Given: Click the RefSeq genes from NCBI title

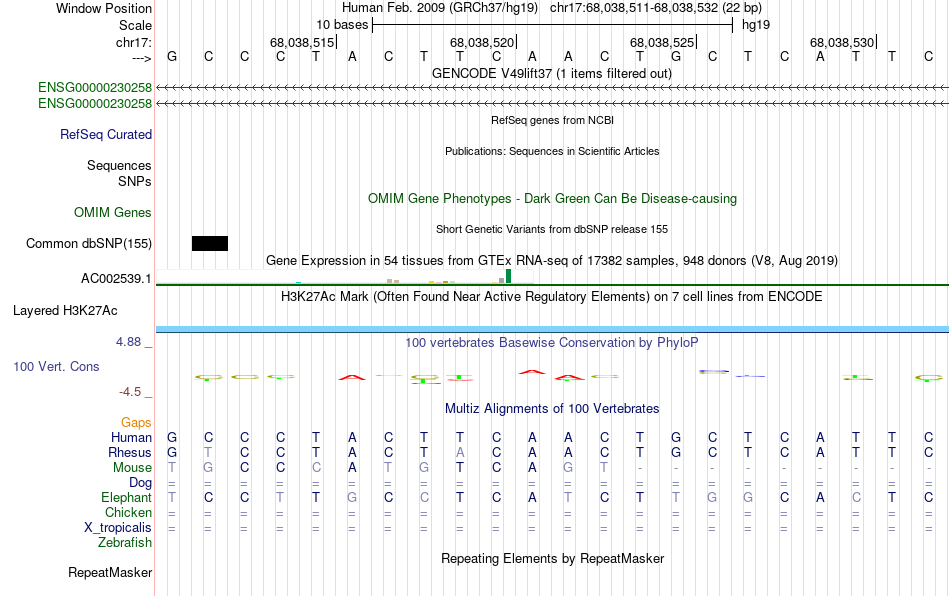Looking at the screenshot, I should pyautogui.click(x=553, y=120).
